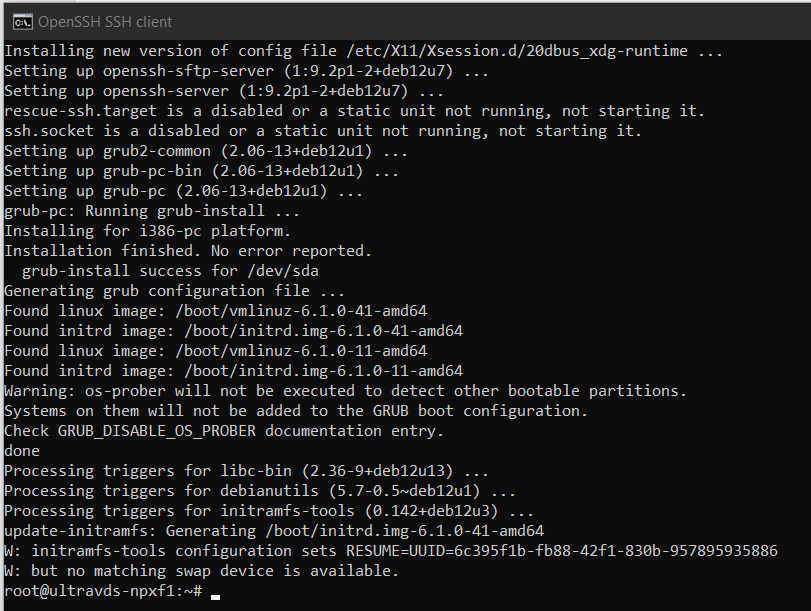Click the 'grub-install success for /dev/sda' line
Viewport: 811px width, 611px height.
[170, 271]
